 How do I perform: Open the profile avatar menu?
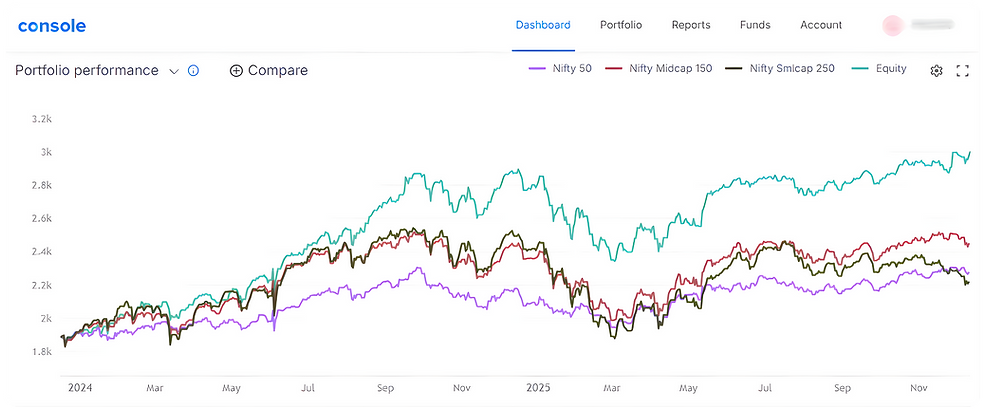[x=892, y=25]
